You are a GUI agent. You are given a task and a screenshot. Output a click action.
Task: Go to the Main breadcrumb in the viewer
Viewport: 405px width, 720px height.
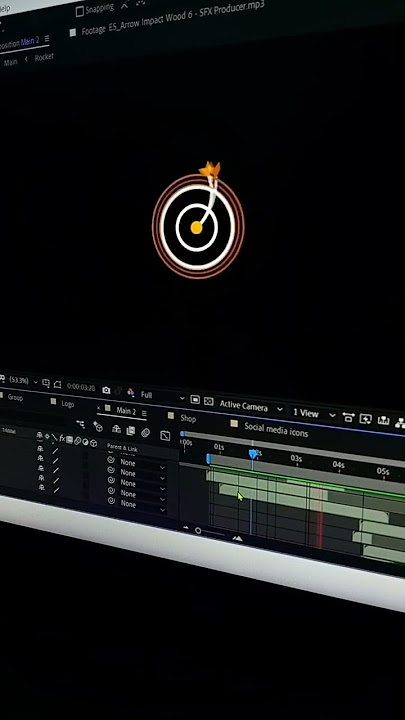tap(11, 62)
